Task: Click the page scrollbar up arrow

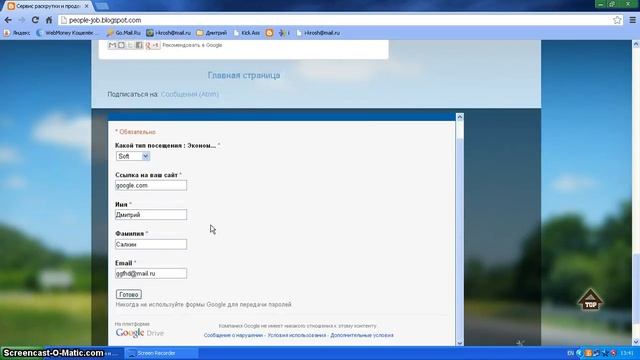Action: pyautogui.click(x=636, y=44)
